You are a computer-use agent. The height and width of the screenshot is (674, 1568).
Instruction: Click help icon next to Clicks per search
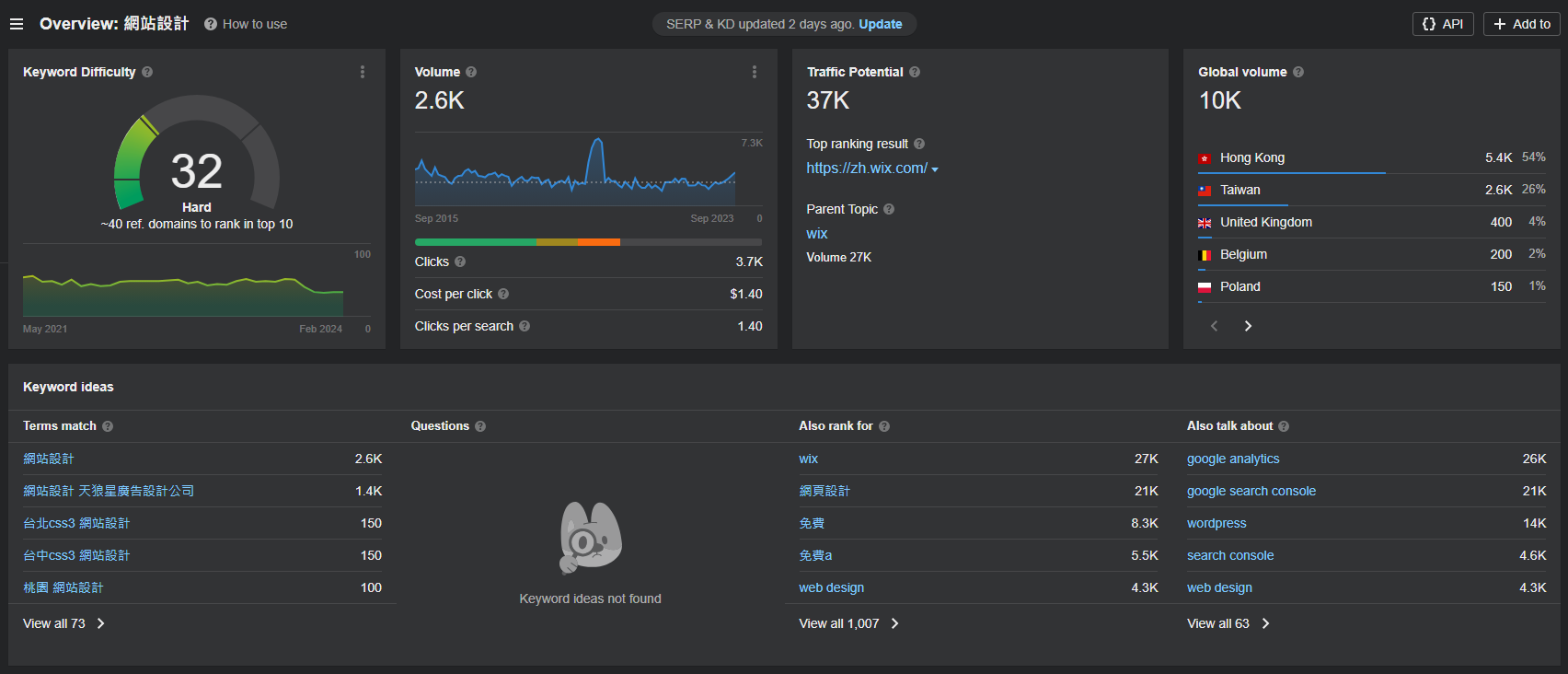525,326
